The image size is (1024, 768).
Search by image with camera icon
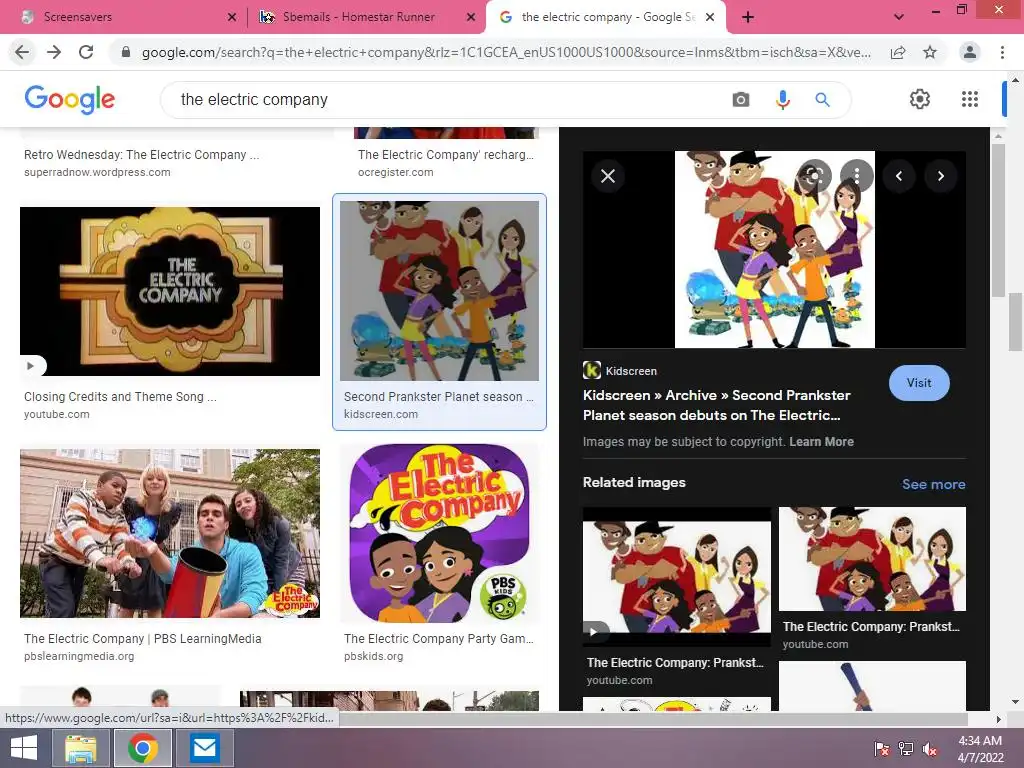click(x=741, y=99)
